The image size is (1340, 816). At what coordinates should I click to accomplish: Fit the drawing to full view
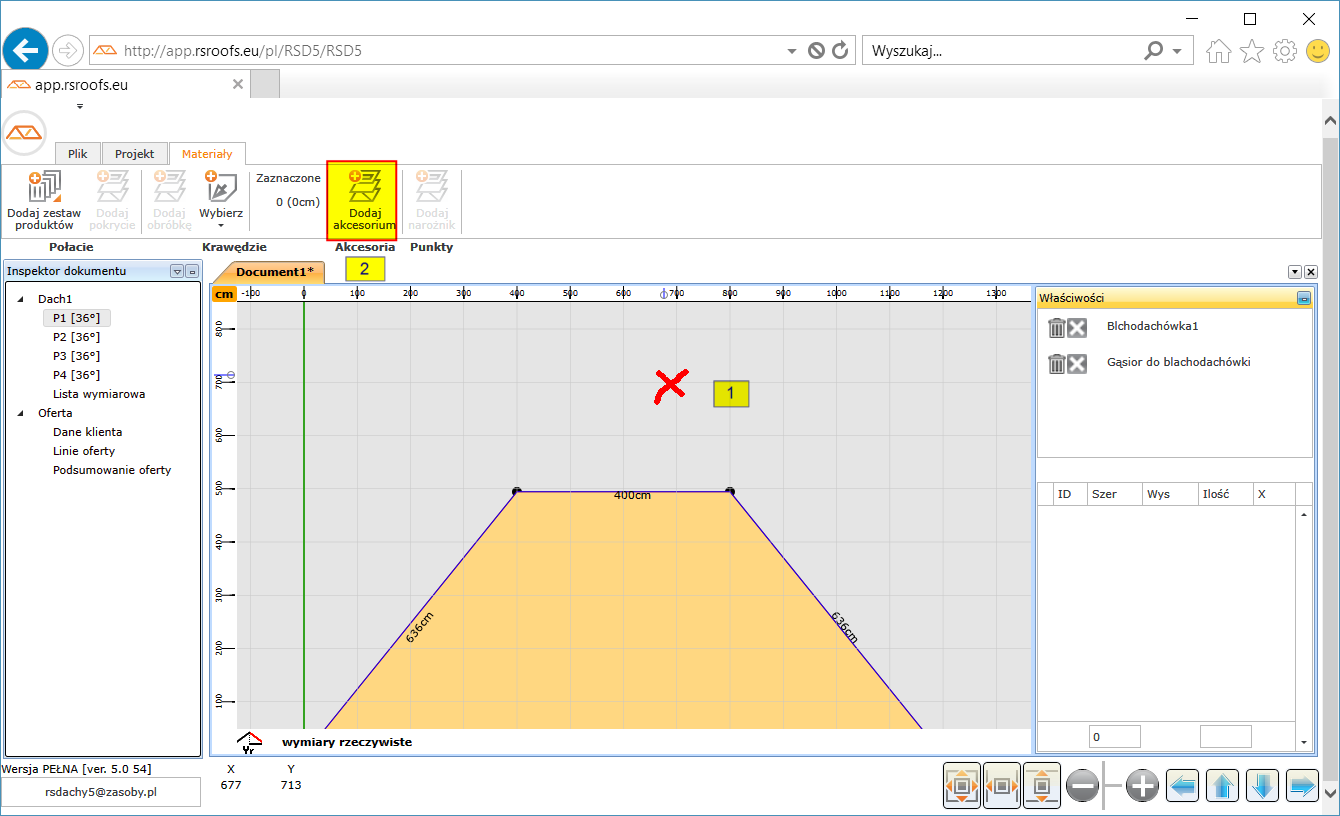pyautogui.click(x=962, y=787)
